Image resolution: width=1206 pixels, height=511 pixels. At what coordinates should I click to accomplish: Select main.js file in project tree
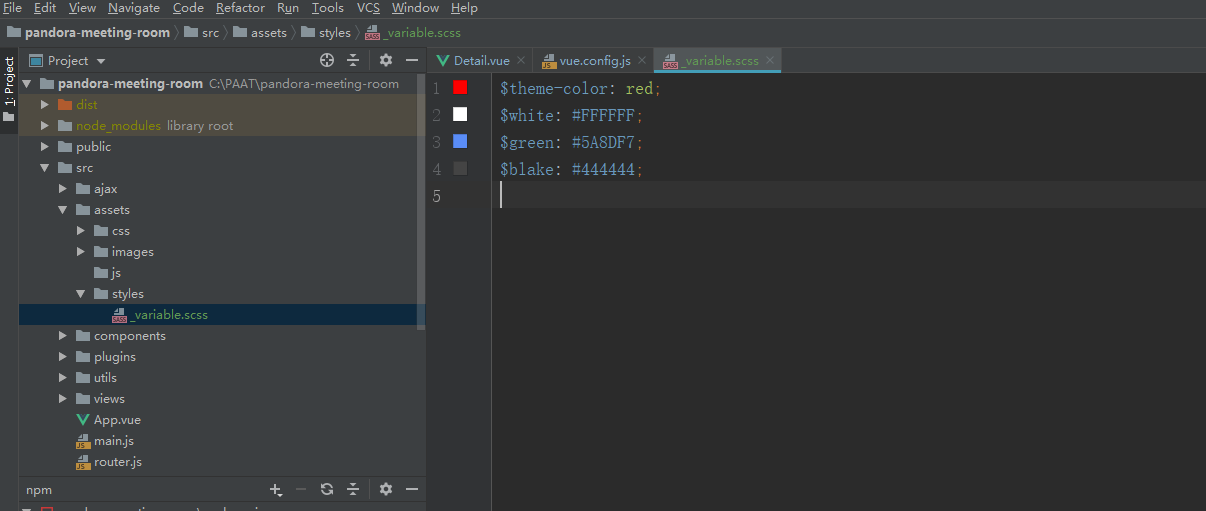(105, 440)
